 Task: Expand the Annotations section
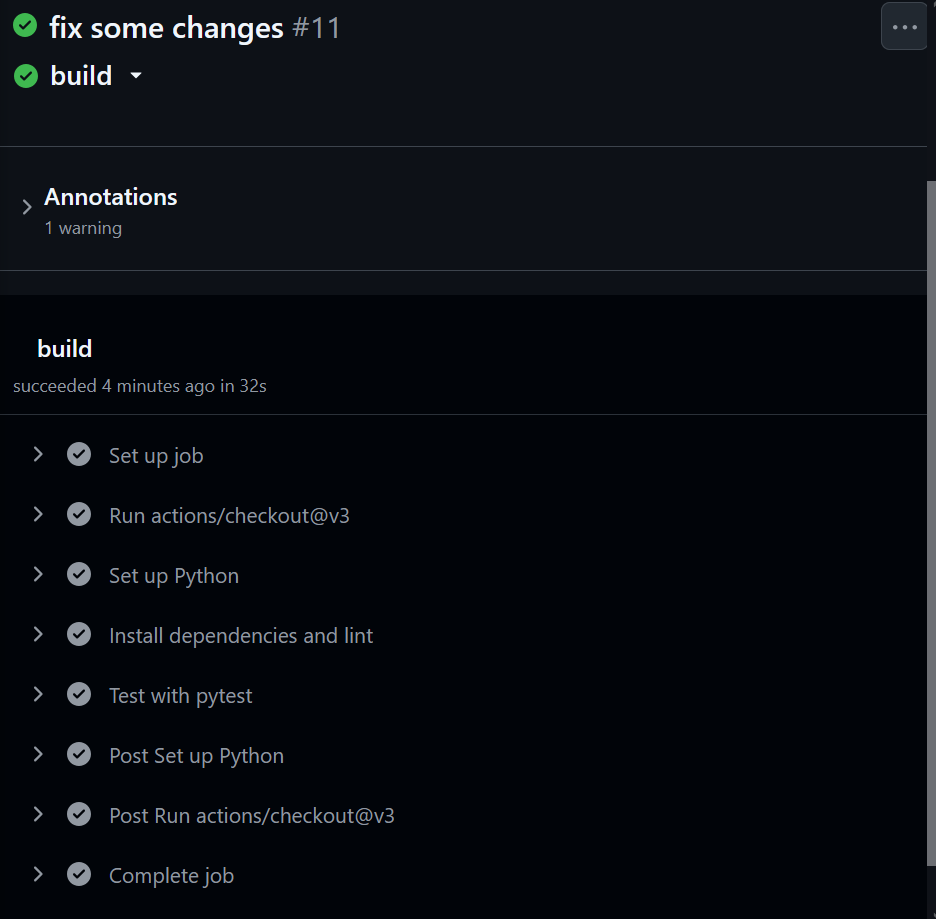pos(27,208)
